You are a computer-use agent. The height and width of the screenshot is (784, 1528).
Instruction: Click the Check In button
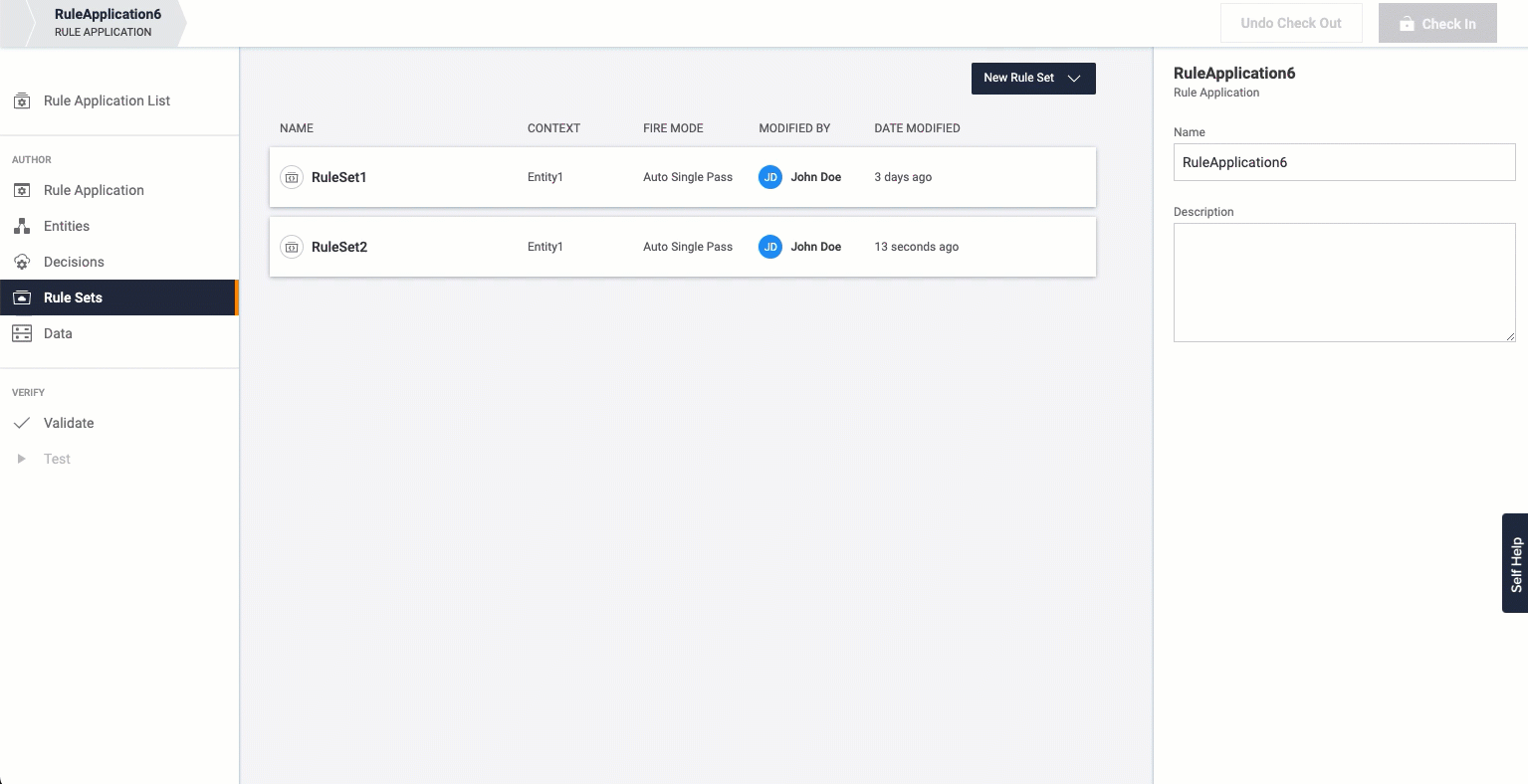point(1437,23)
